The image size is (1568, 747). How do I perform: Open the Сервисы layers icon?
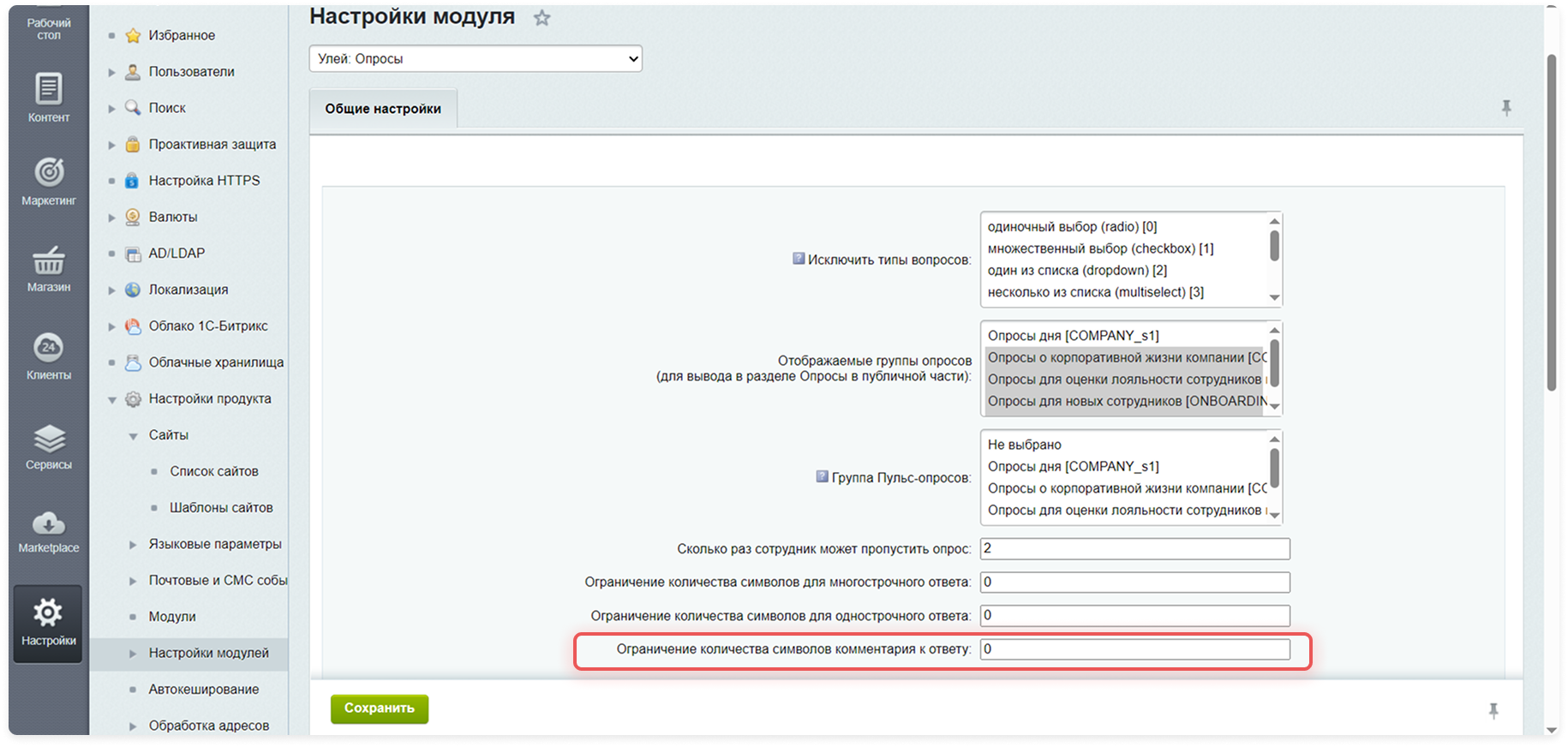tap(48, 445)
